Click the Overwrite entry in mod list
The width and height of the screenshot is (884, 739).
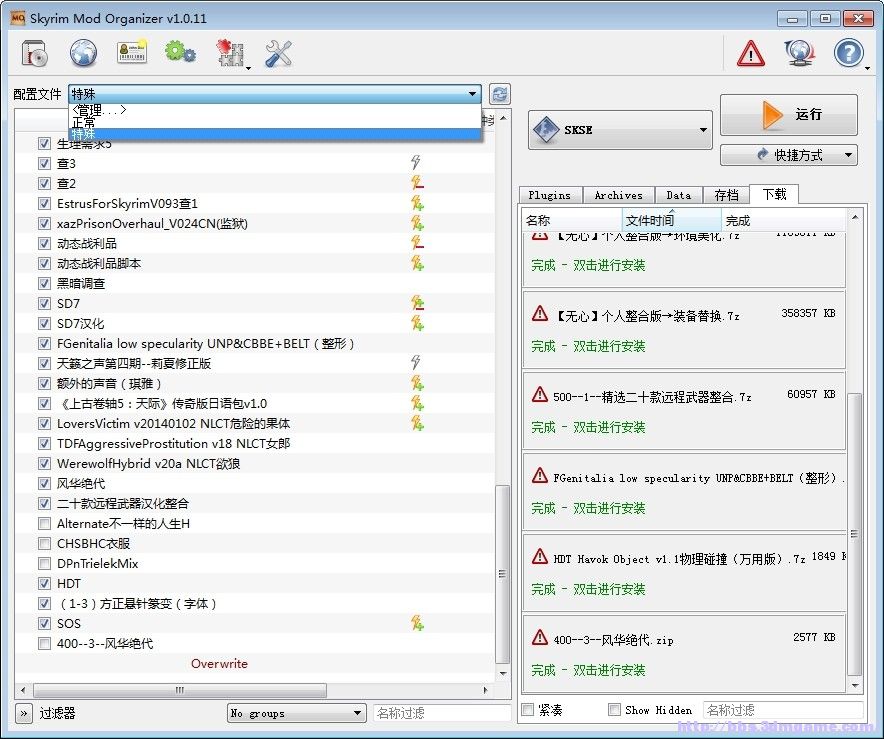point(219,663)
